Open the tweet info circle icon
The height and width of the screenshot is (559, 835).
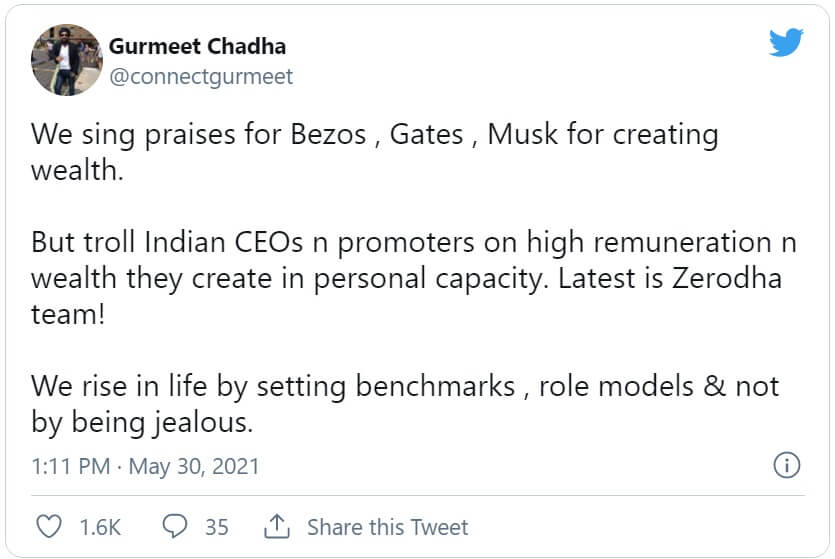tap(787, 465)
